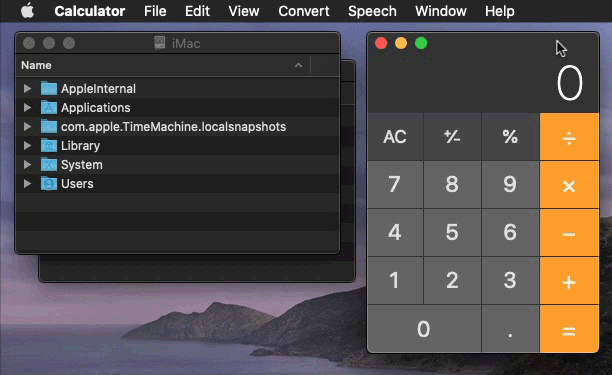Image resolution: width=612 pixels, height=375 pixels.
Task: Expand the Library folder
Action: 27,146
